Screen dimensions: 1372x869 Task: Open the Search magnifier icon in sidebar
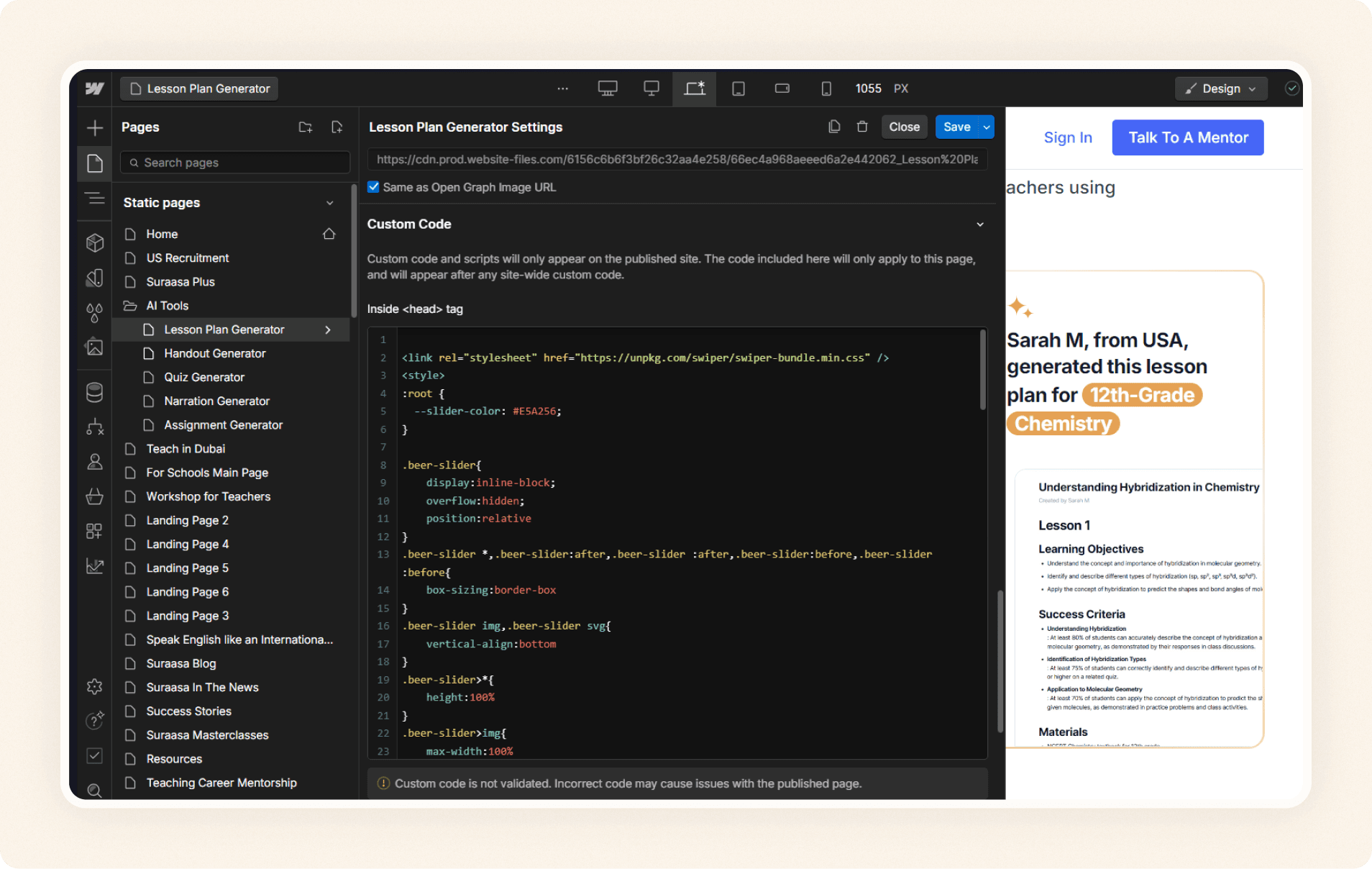pyautogui.click(x=94, y=791)
